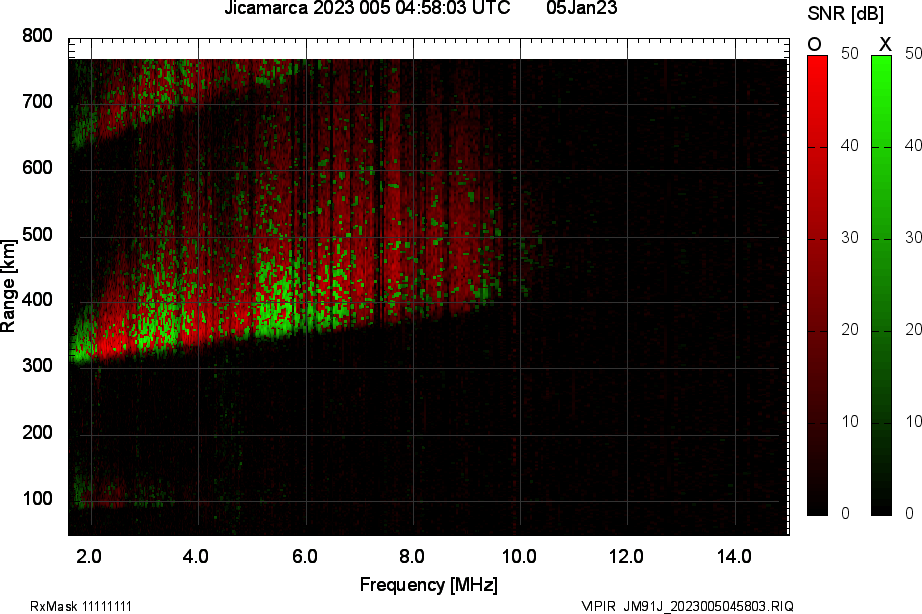Click the 'SNR [dB]' legend heading
Screen dimensions: 922x614
click(846, 14)
